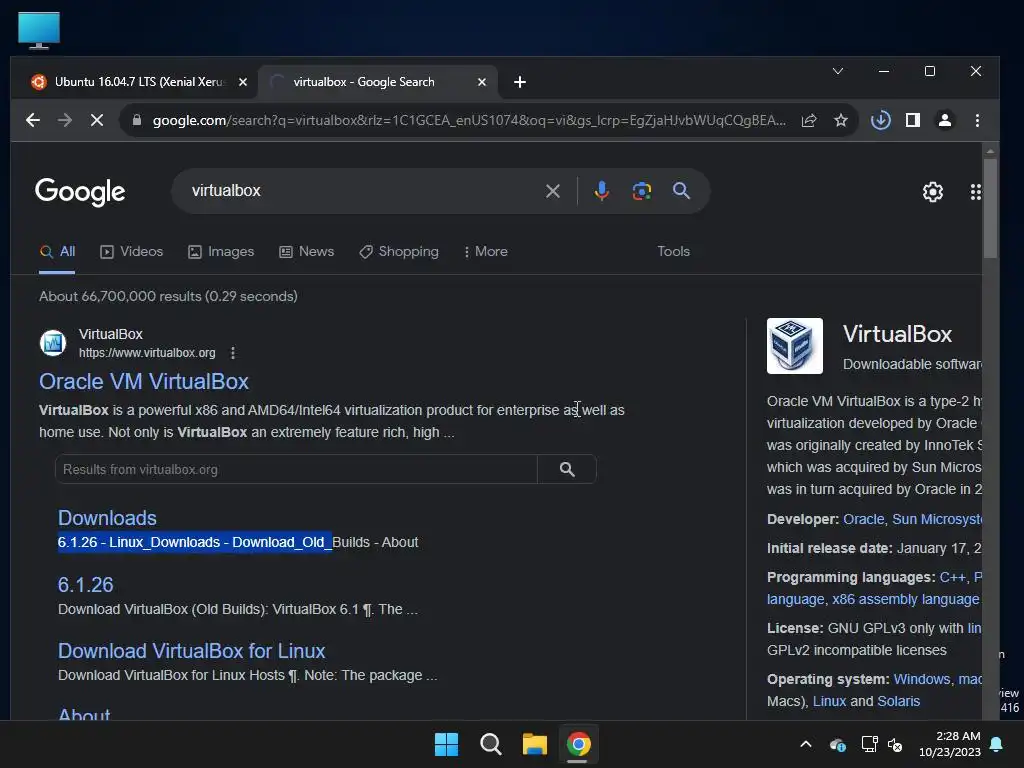Viewport: 1024px width, 768px height.
Task: Stop page loading with X button
Action: pos(97,120)
